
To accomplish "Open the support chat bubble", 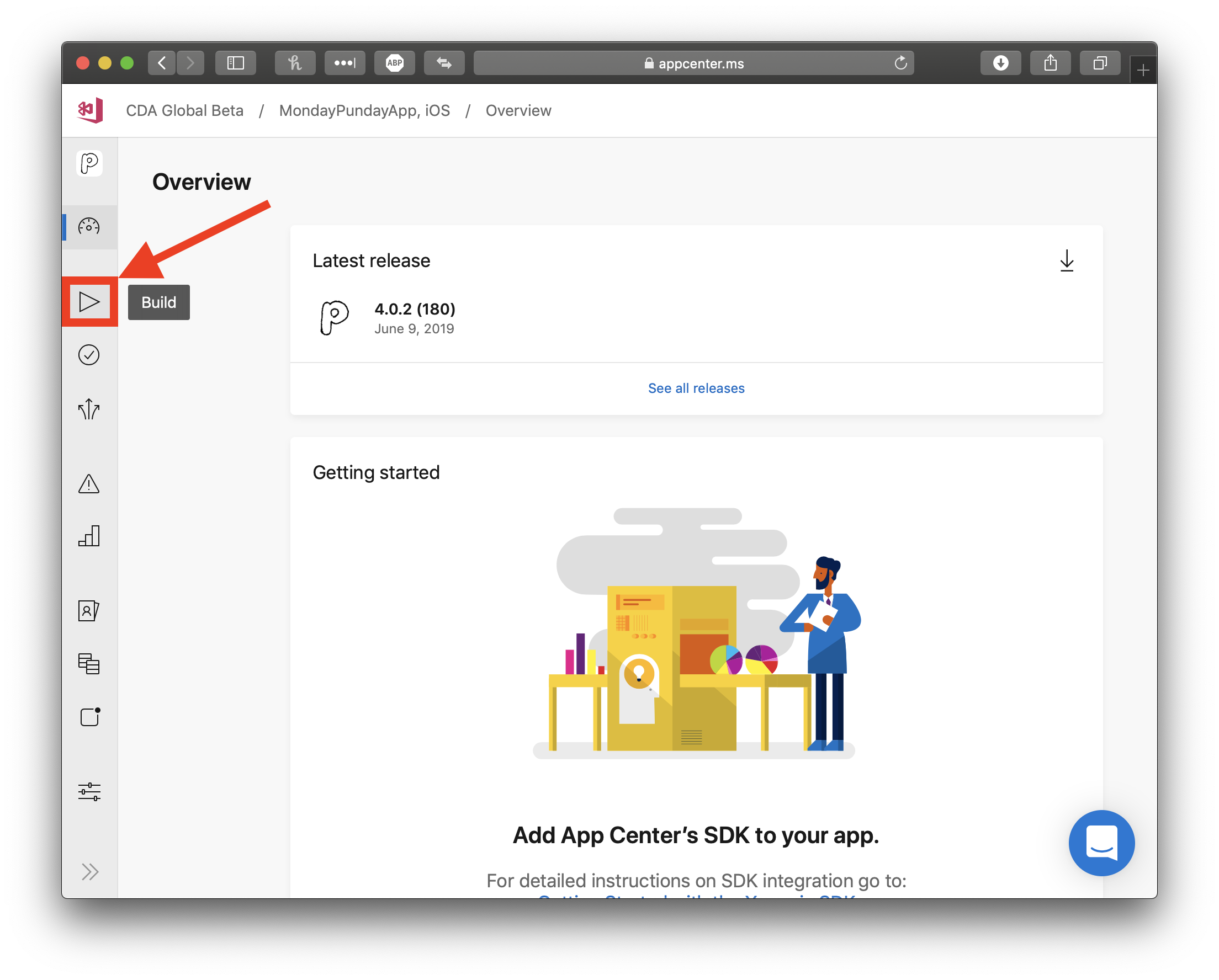I will click(x=1101, y=842).
